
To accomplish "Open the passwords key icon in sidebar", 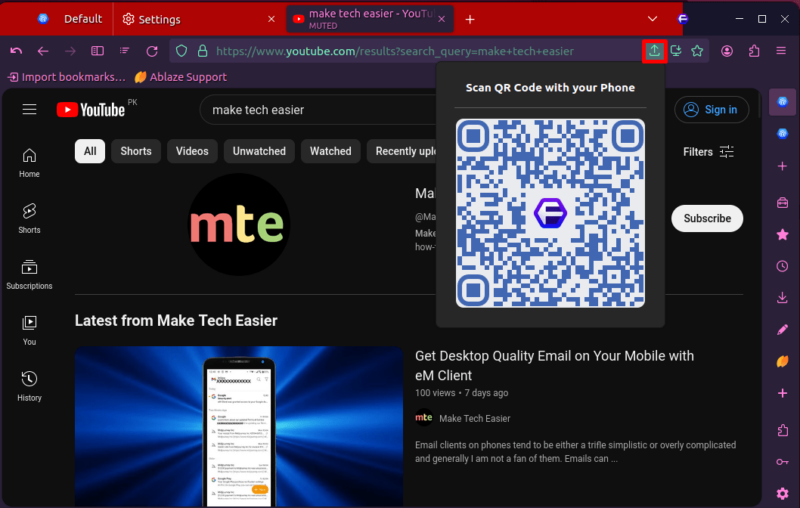I will [x=782, y=461].
